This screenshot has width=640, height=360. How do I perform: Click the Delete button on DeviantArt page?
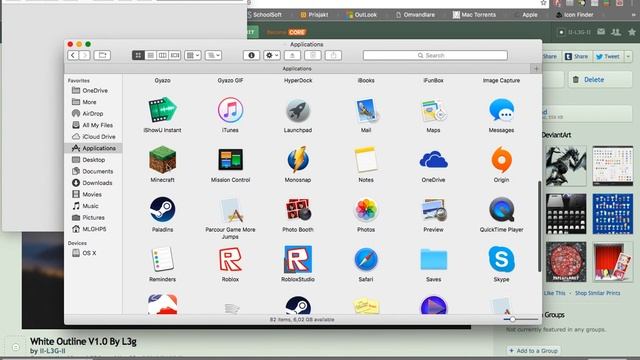point(600,80)
